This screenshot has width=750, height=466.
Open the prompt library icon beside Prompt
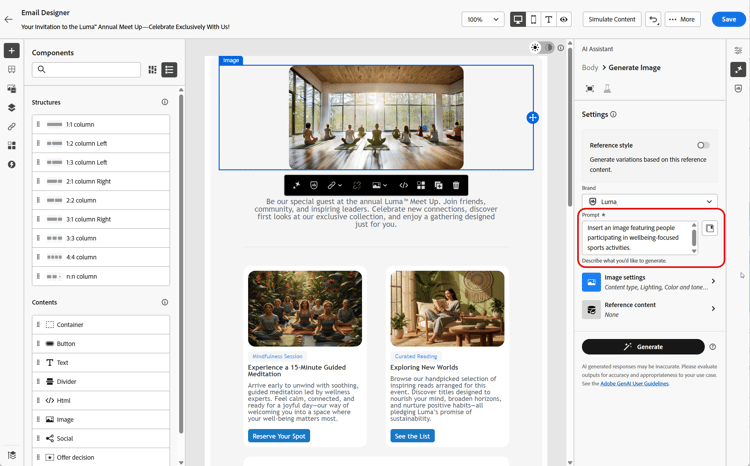[710, 229]
